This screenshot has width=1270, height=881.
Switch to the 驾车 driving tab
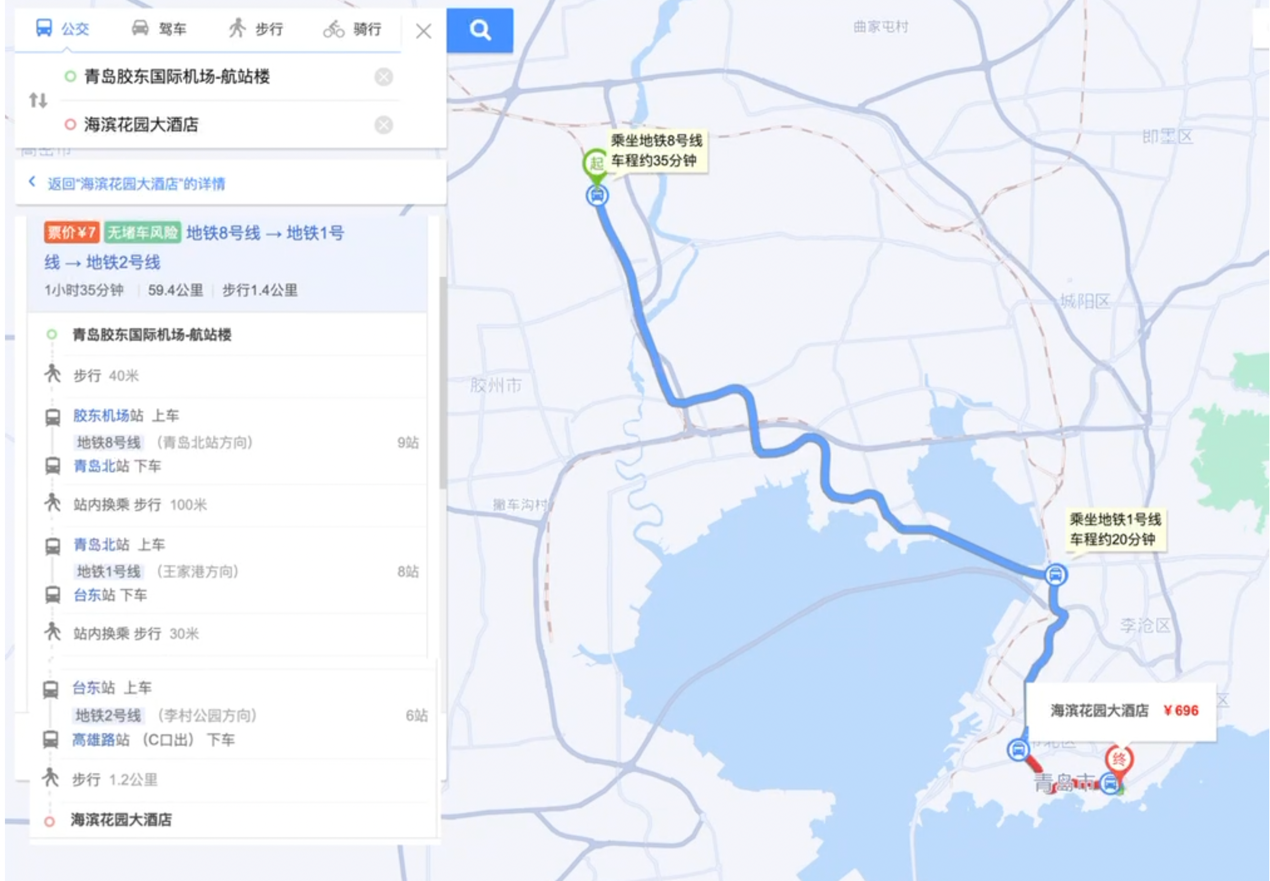click(x=159, y=29)
